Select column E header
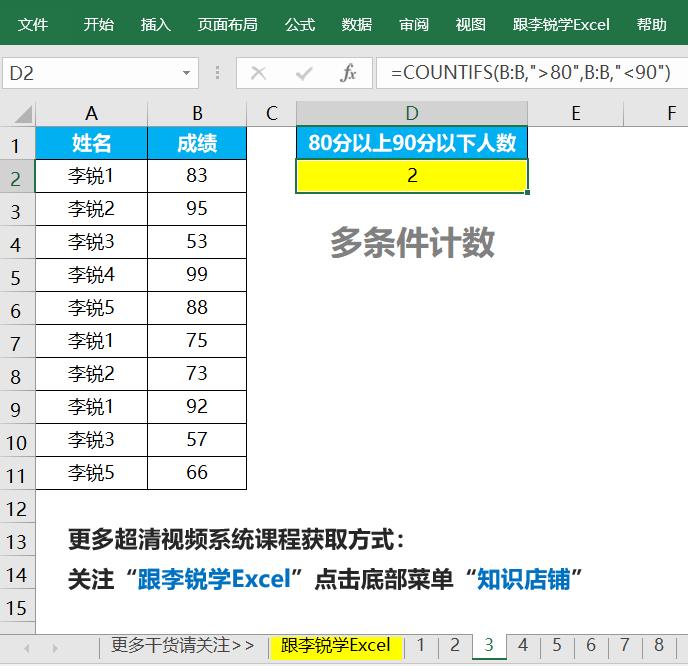The height and width of the screenshot is (666, 688). [x=576, y=114]
